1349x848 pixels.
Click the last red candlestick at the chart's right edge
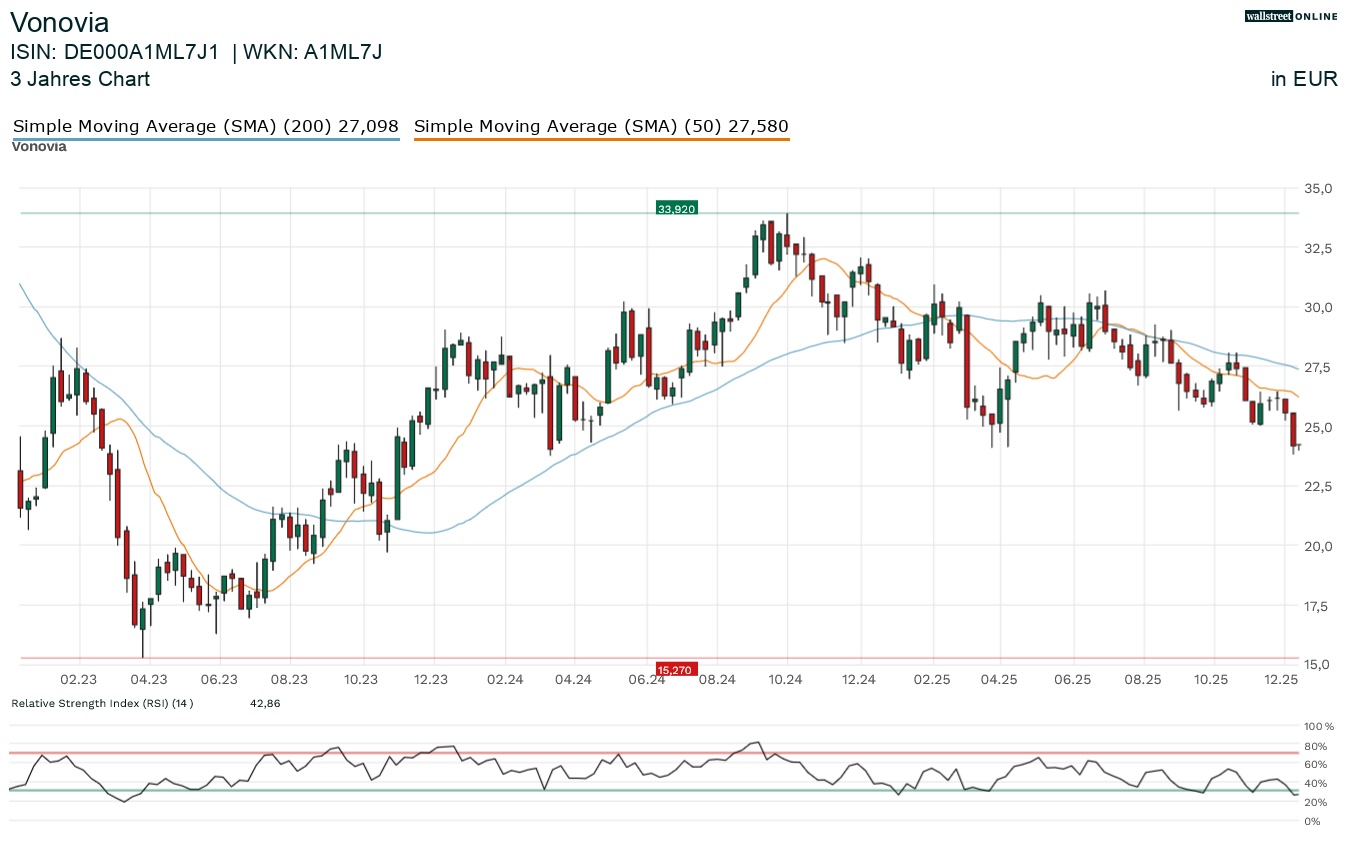1294,429
